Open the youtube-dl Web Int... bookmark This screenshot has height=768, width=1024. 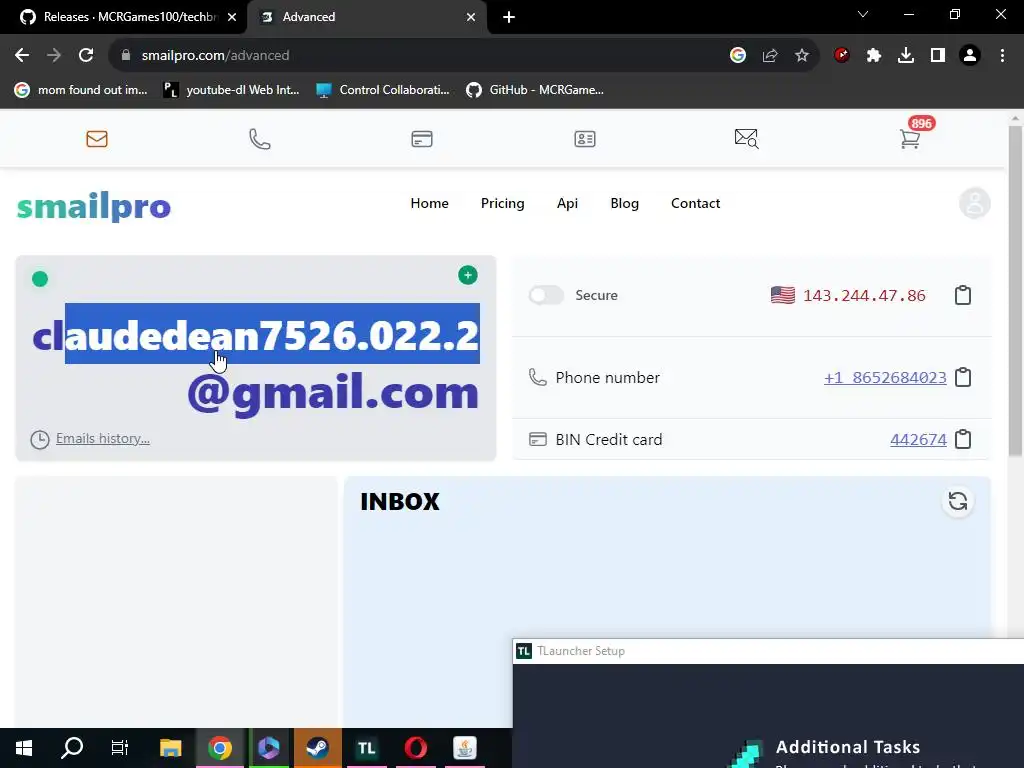[231, 90]
